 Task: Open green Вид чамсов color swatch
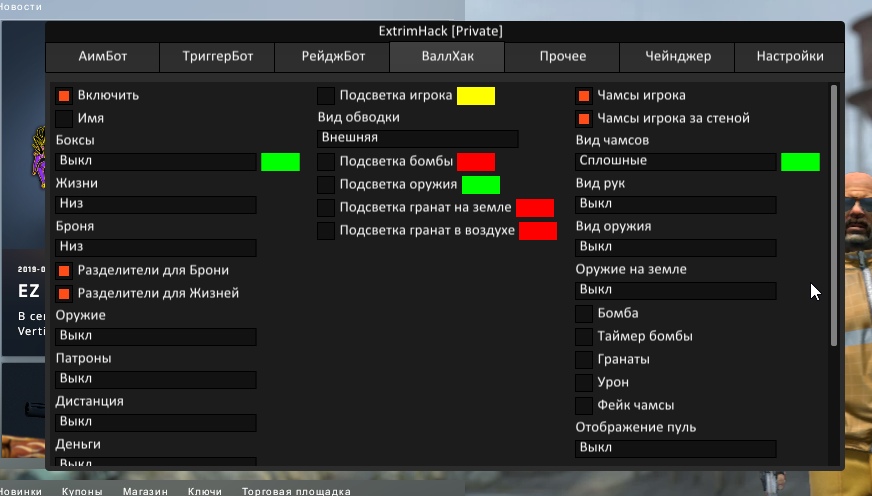pos(800,162)
